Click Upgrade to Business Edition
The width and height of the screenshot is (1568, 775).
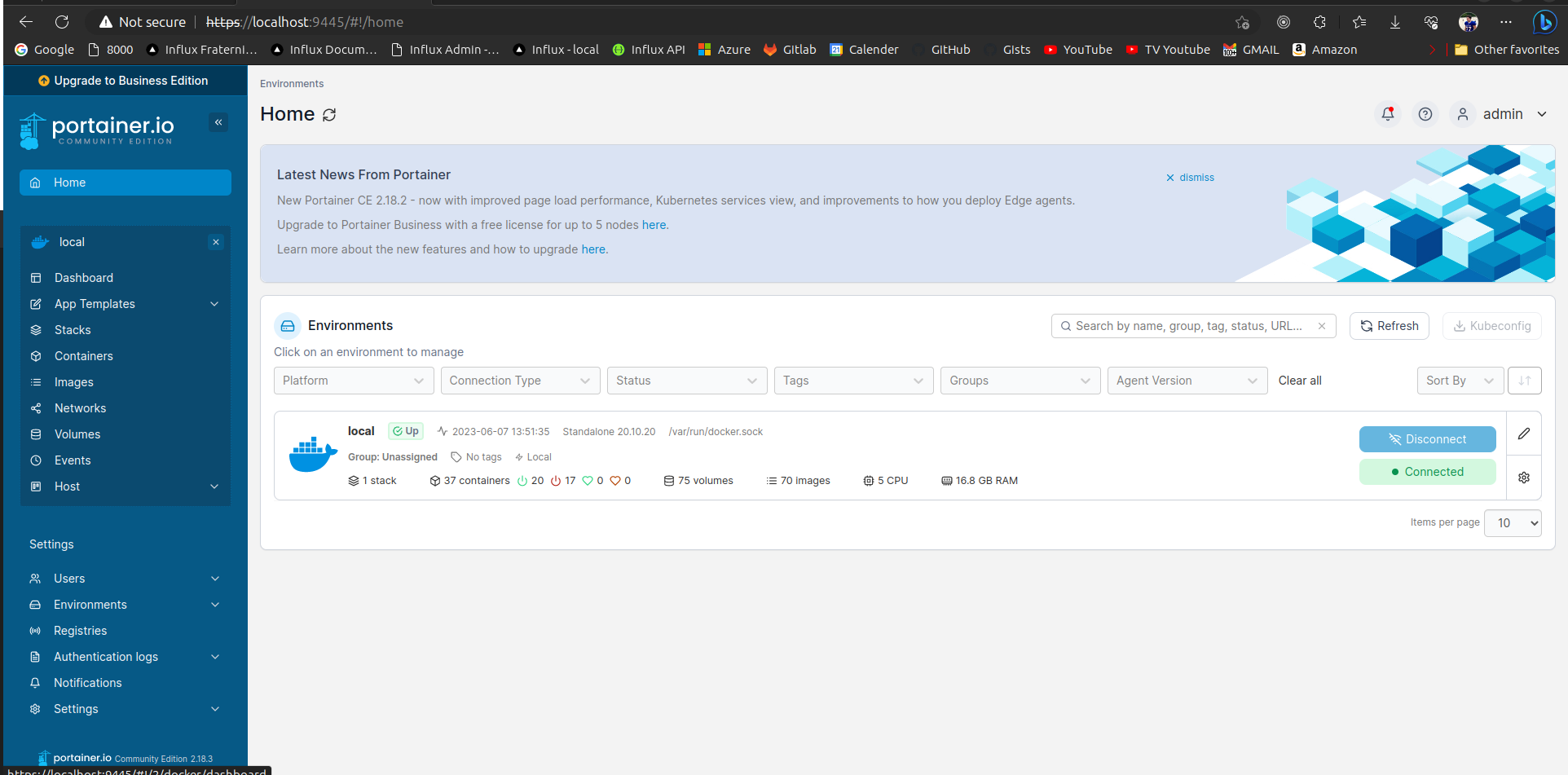click(x=125, y=81)
